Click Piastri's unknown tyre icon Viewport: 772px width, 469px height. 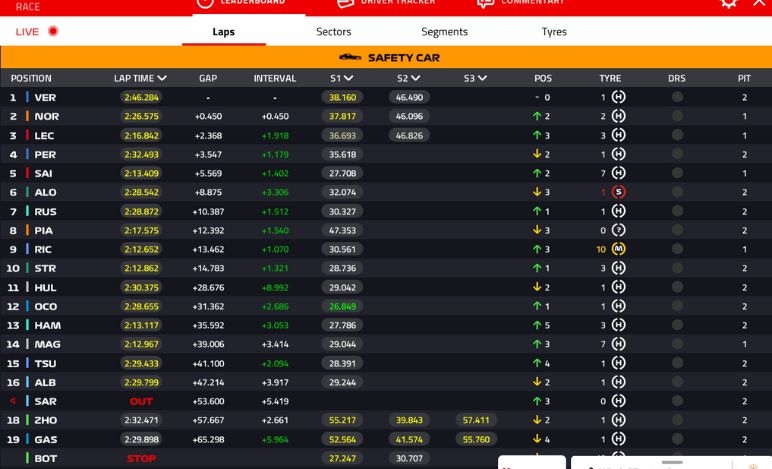(618, 230)
